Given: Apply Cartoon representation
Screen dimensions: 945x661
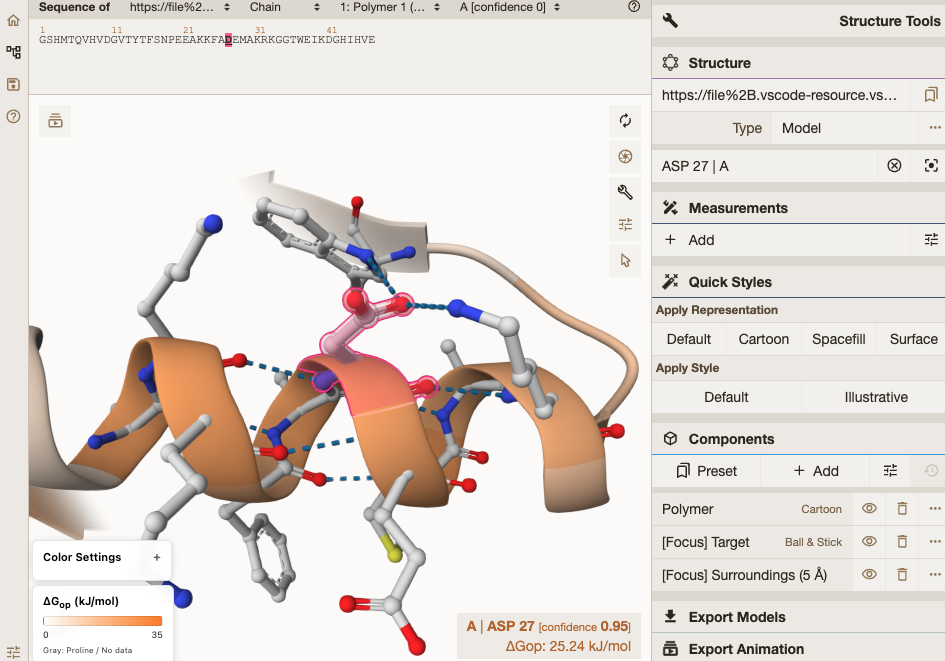Looking at the screenshot, I should [x=764, y=339].
